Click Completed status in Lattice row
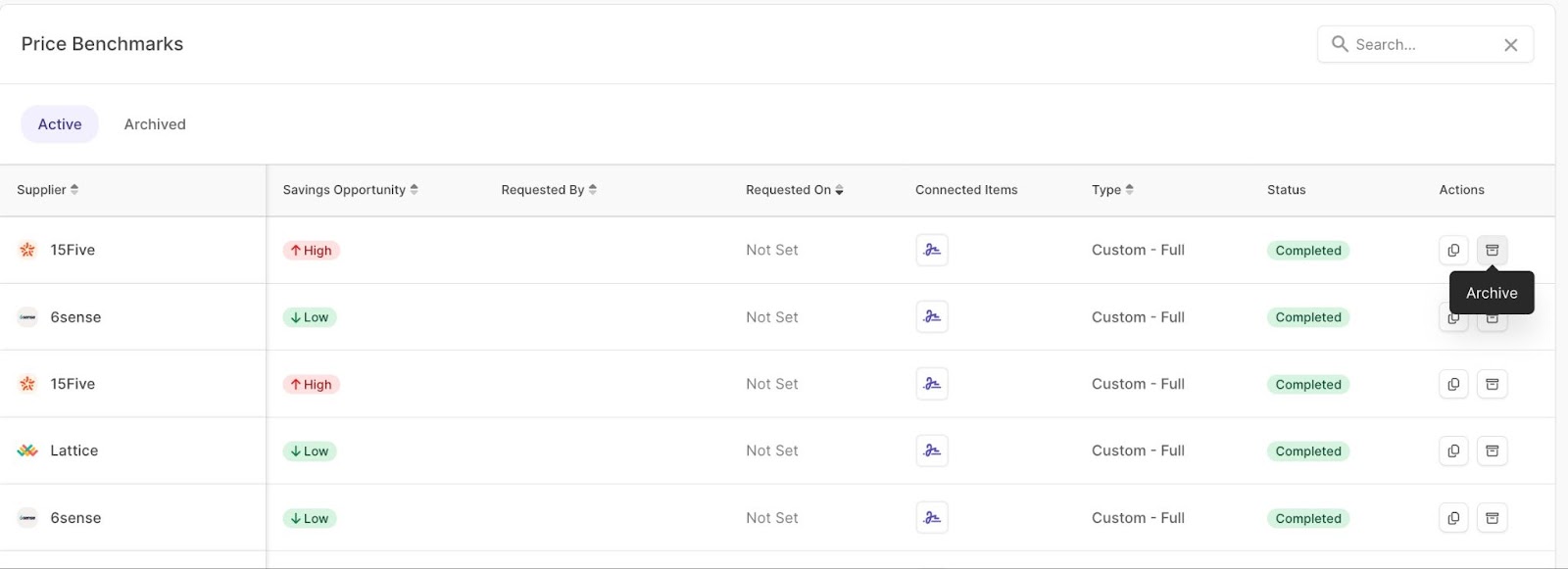The image size is (1568, 569). point(1308,451)
